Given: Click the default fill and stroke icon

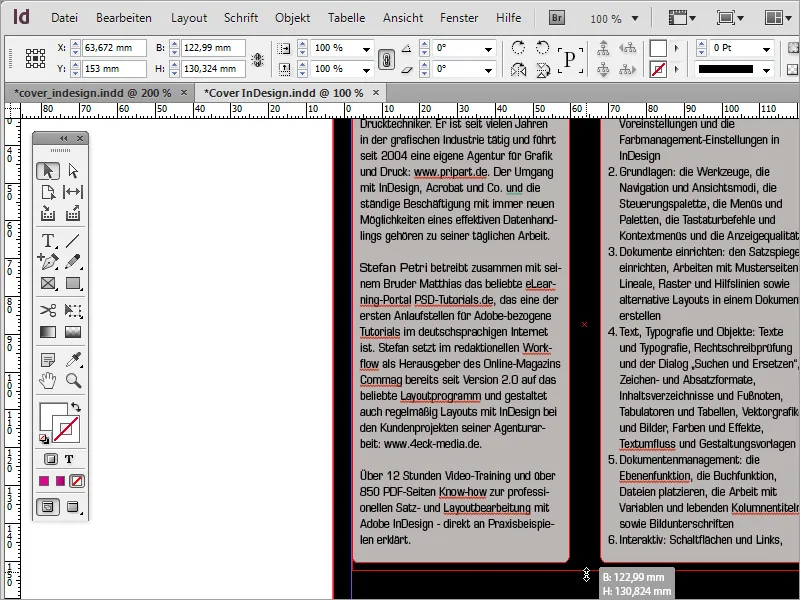Looking at the screenshot, I should point(44,439).
